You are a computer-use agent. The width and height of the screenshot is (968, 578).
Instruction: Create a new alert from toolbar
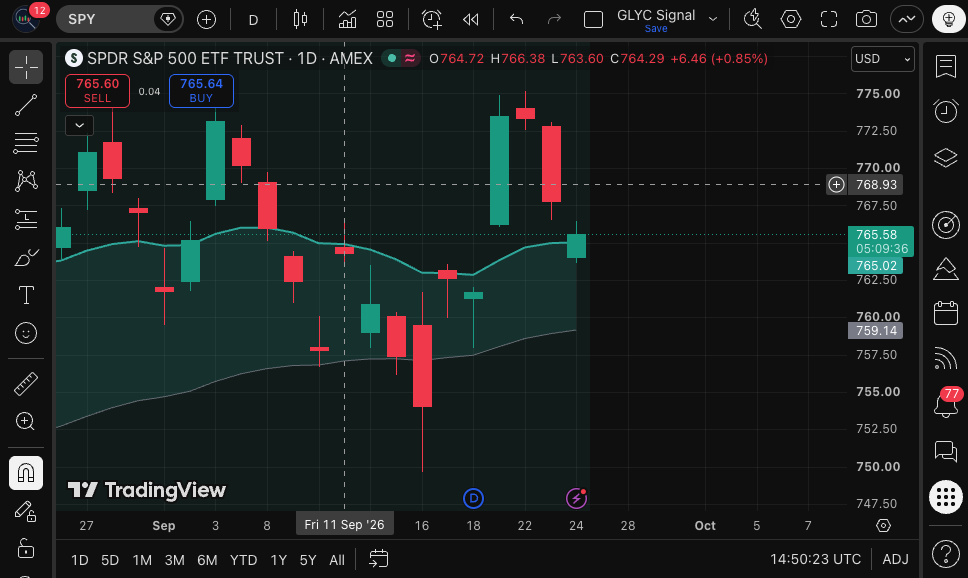(x=432, y=20)
